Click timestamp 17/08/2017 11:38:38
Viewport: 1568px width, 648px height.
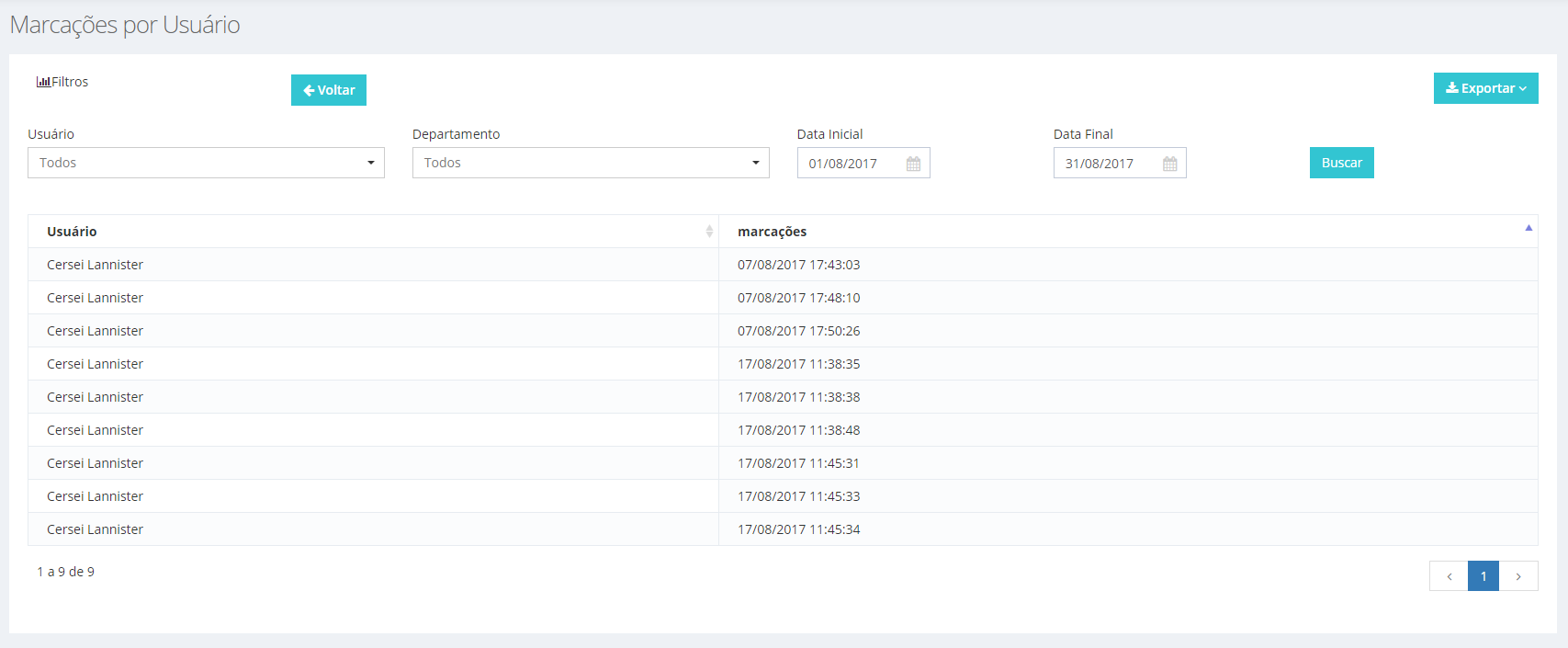(x=798, y=397)
